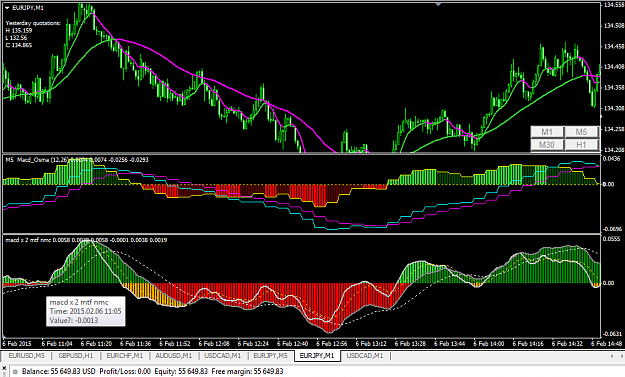The image size is (625, 377).
Task: Click time axis label '6 Feb 13:44'
Action: point(450,344)
